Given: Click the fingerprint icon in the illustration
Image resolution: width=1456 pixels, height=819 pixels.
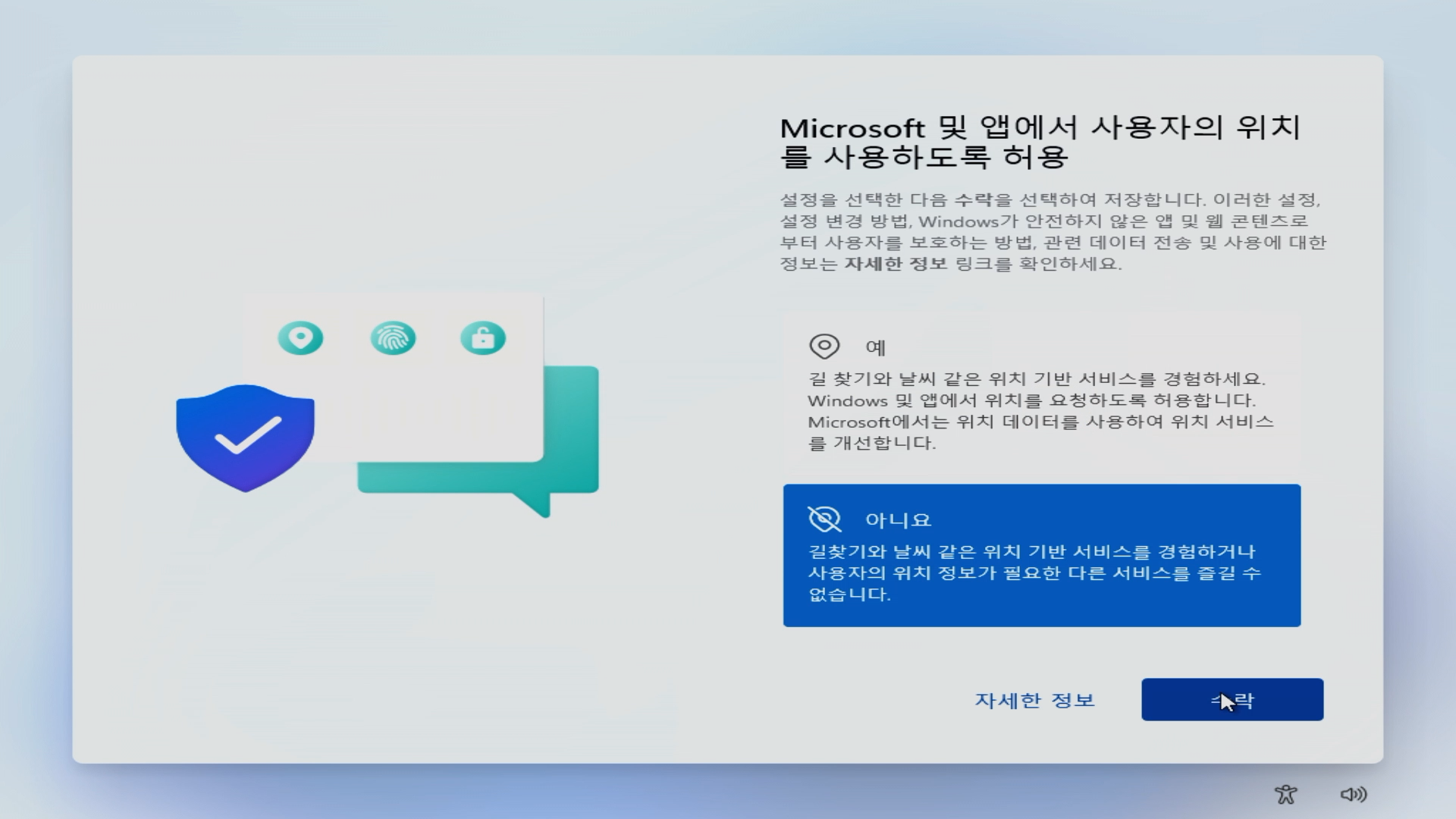Looking at the screenshot, I should point(393,338).
